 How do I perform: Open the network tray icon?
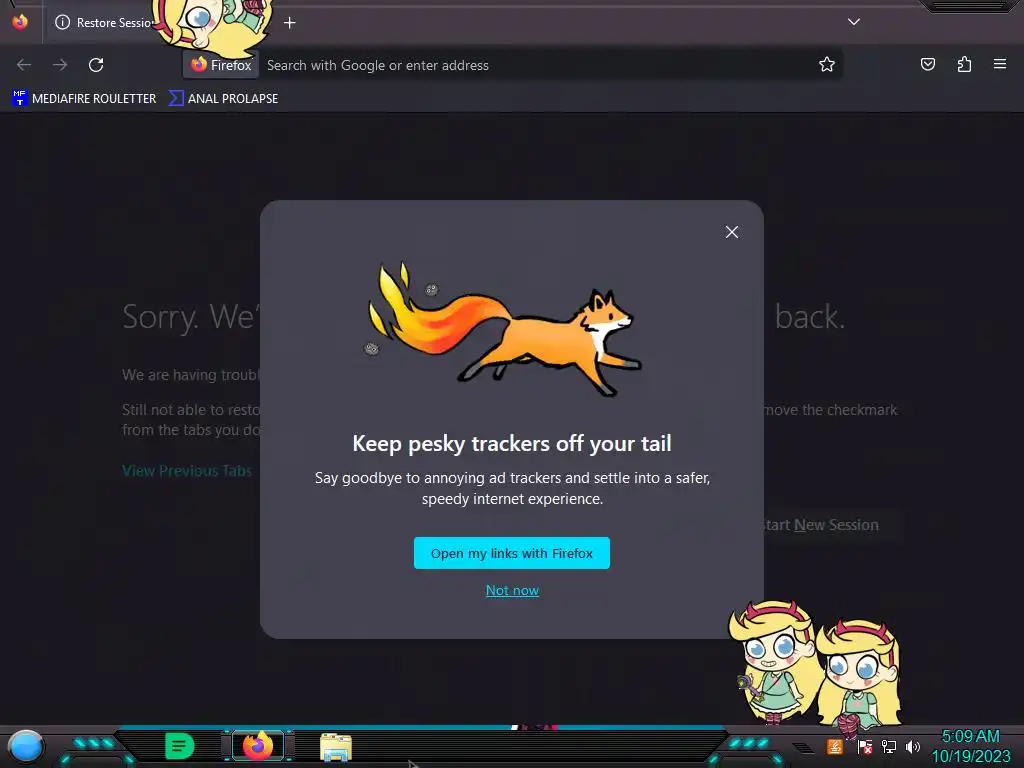pyautogui.click(x=889, y=746)
